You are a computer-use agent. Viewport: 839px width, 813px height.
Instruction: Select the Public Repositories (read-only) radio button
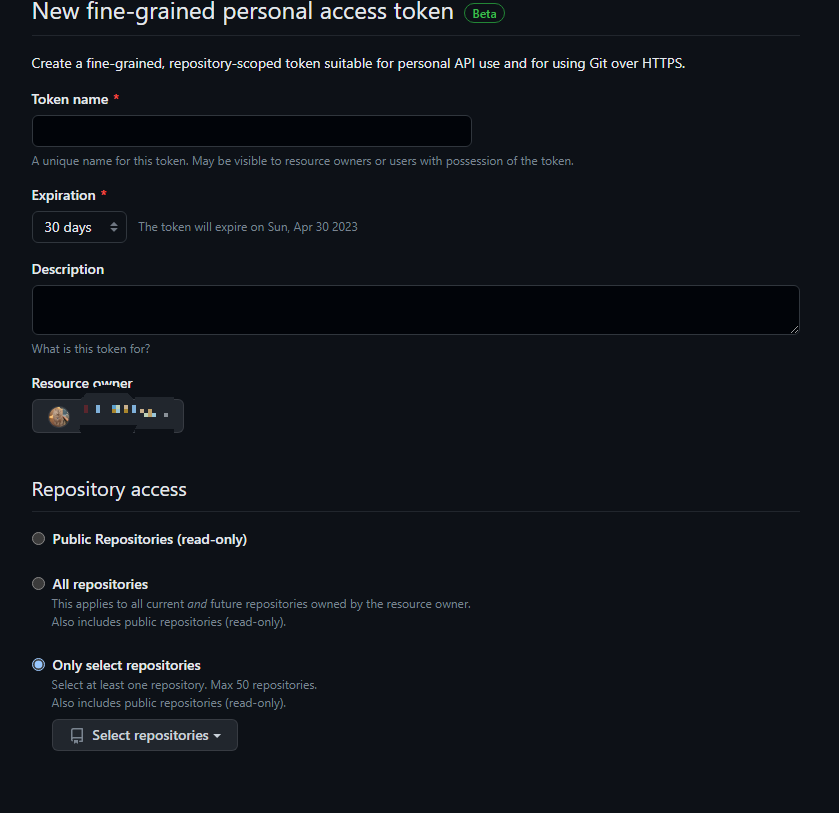click(x=39, y=538)
